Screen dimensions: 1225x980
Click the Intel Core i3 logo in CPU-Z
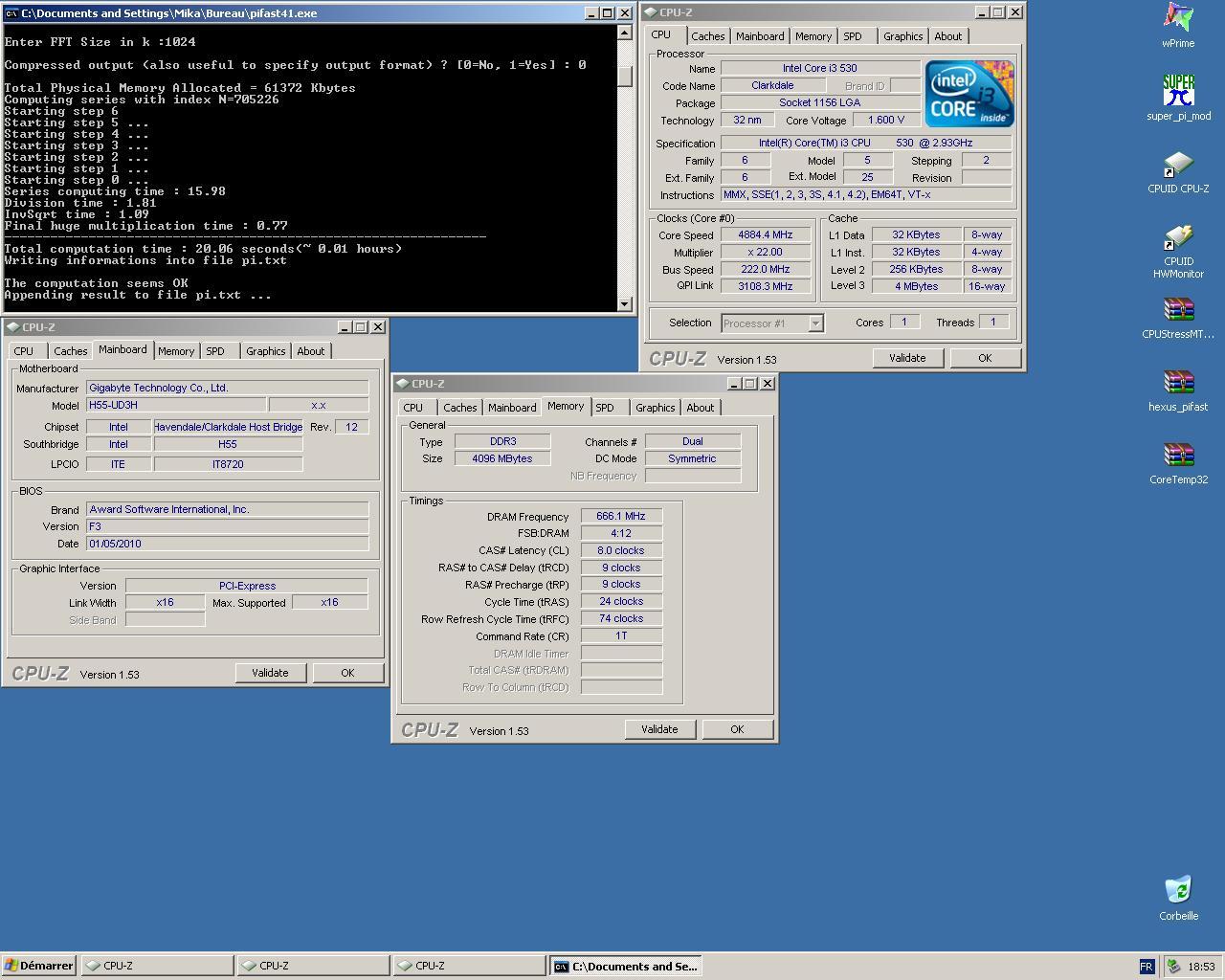(969, 94)
